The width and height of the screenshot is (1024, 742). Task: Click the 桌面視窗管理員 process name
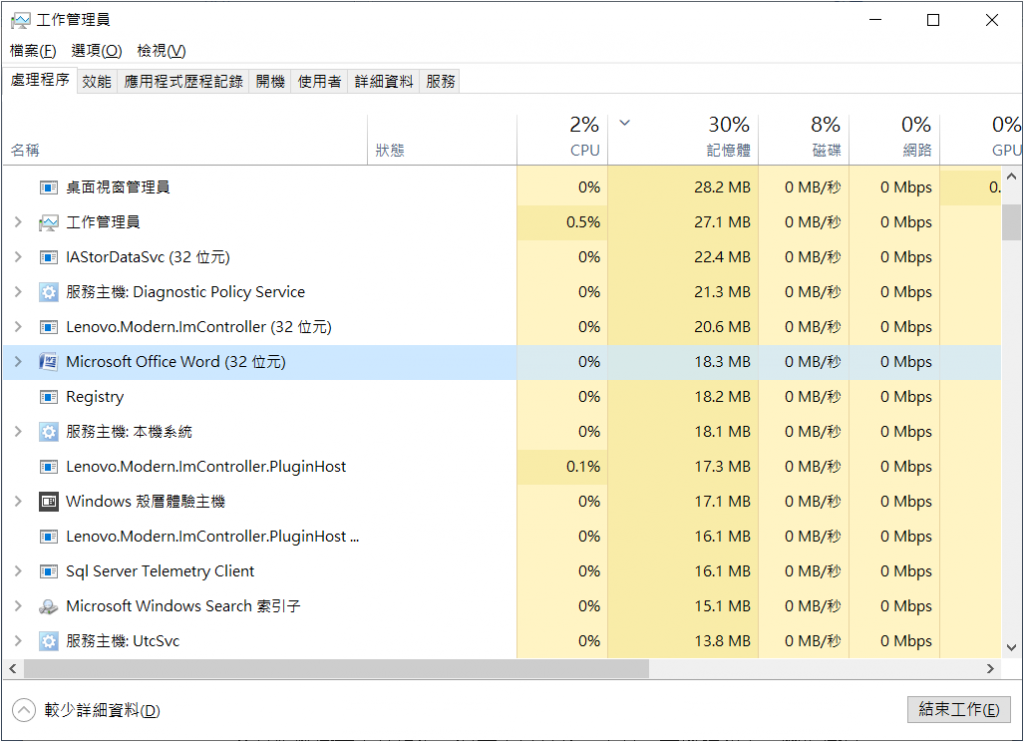118,187
